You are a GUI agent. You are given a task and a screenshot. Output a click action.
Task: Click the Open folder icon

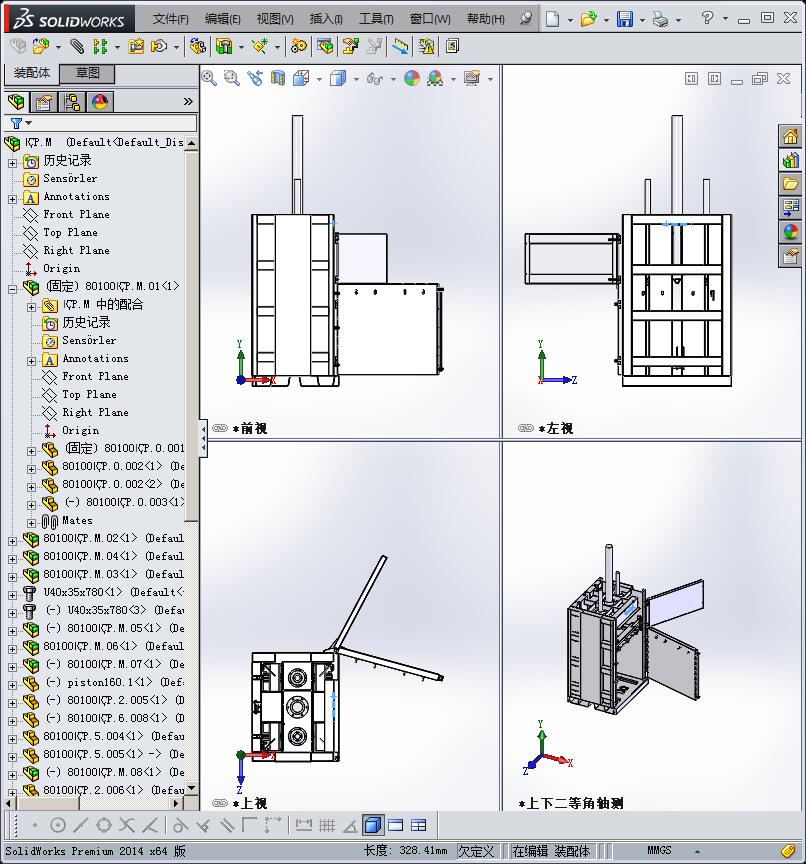coord(588,19)
